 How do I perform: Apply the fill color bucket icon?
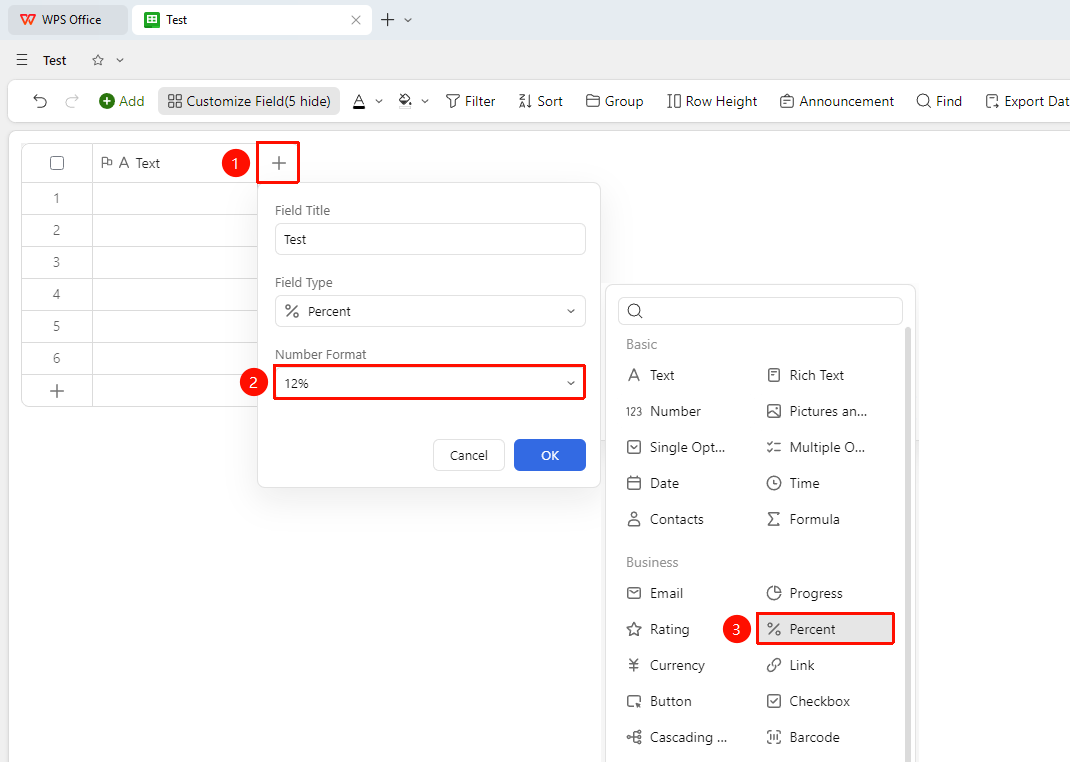tap(405, 101)
